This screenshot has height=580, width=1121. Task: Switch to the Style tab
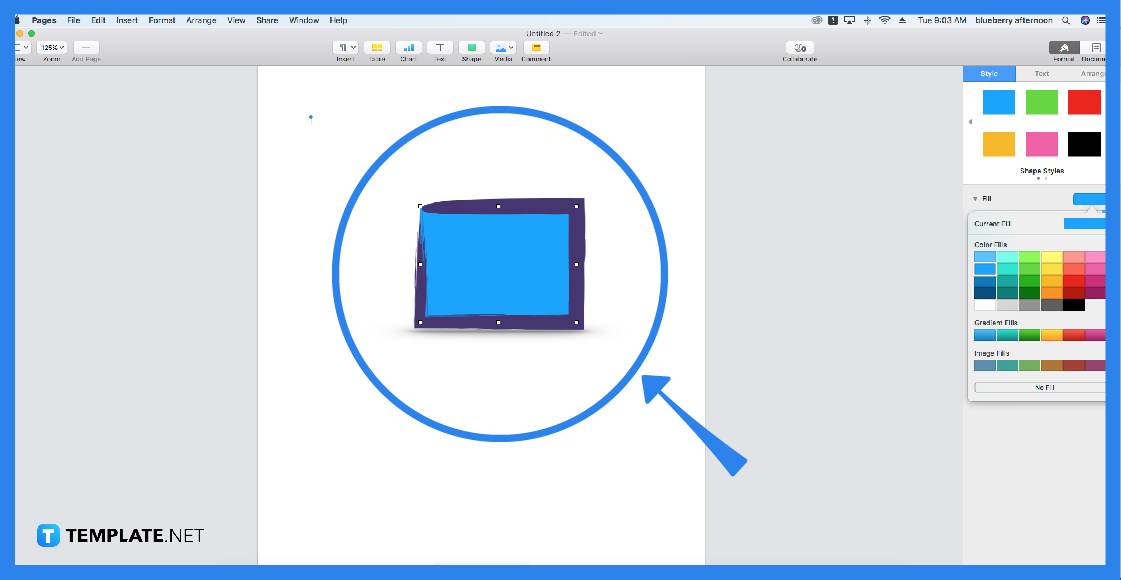click(x=989, y=74)
